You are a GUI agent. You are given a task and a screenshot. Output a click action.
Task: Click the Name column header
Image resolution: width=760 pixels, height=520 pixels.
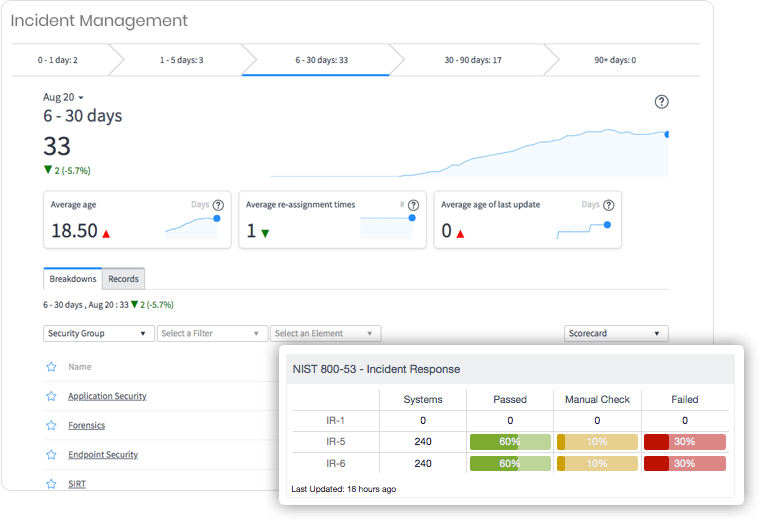click(80, 367)
